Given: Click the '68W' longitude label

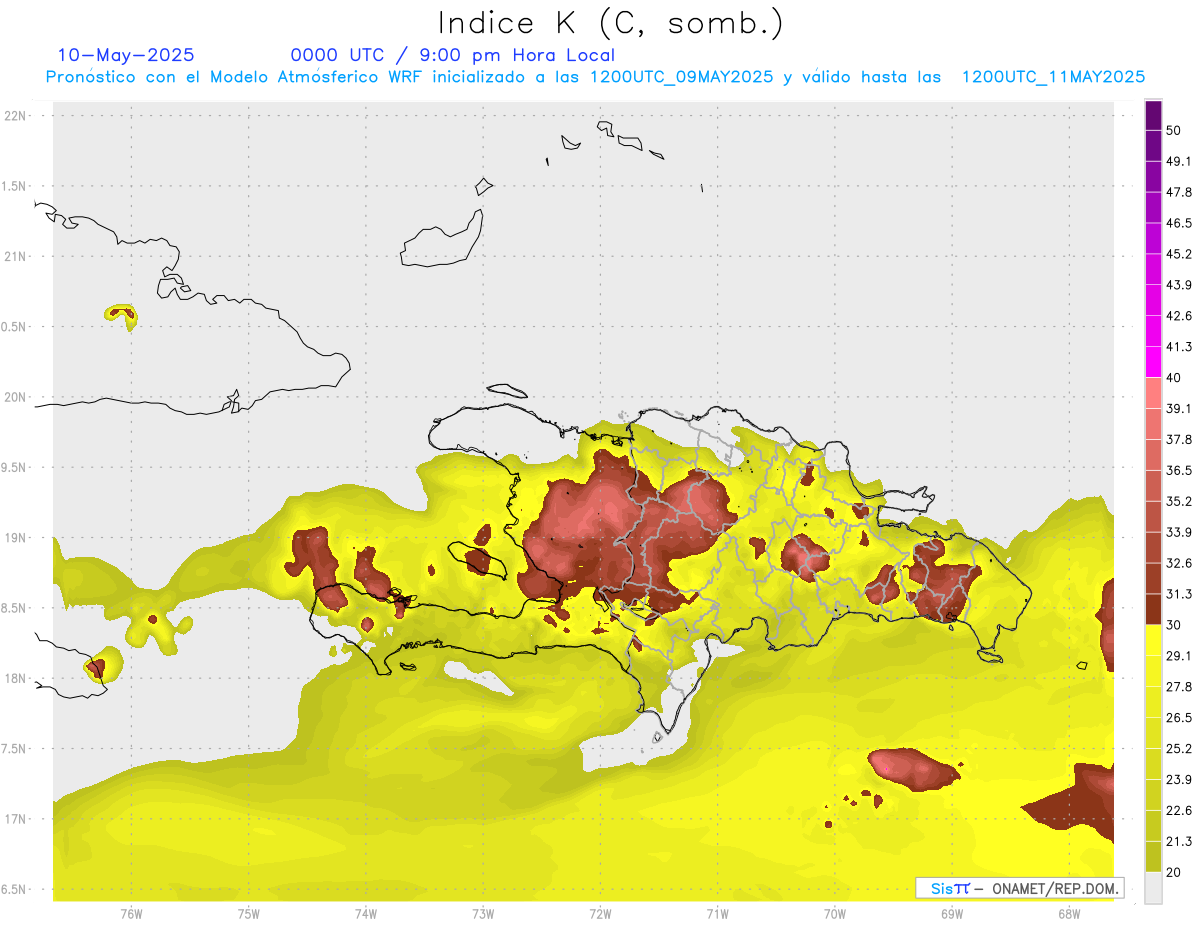Looking at the screenshot, I should [1068, 914].
